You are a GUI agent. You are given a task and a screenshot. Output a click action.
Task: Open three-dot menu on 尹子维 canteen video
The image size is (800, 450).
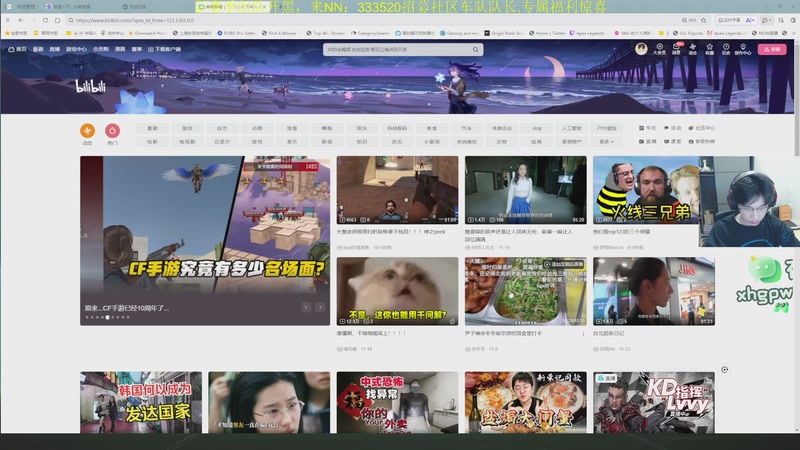point(583,333)
